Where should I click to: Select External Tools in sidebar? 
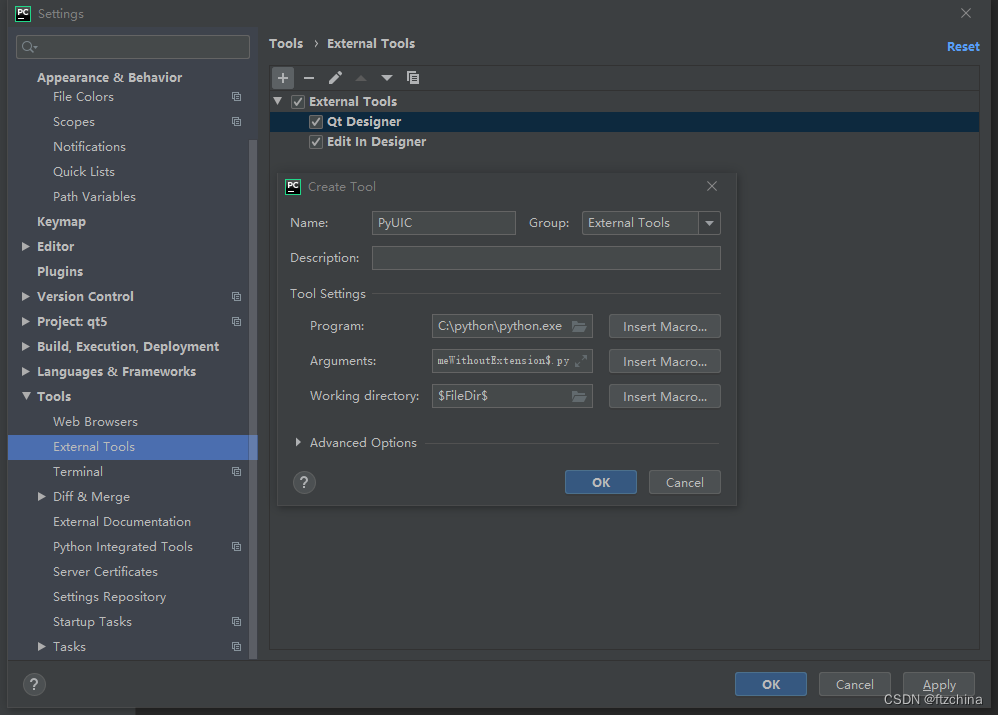132,447
